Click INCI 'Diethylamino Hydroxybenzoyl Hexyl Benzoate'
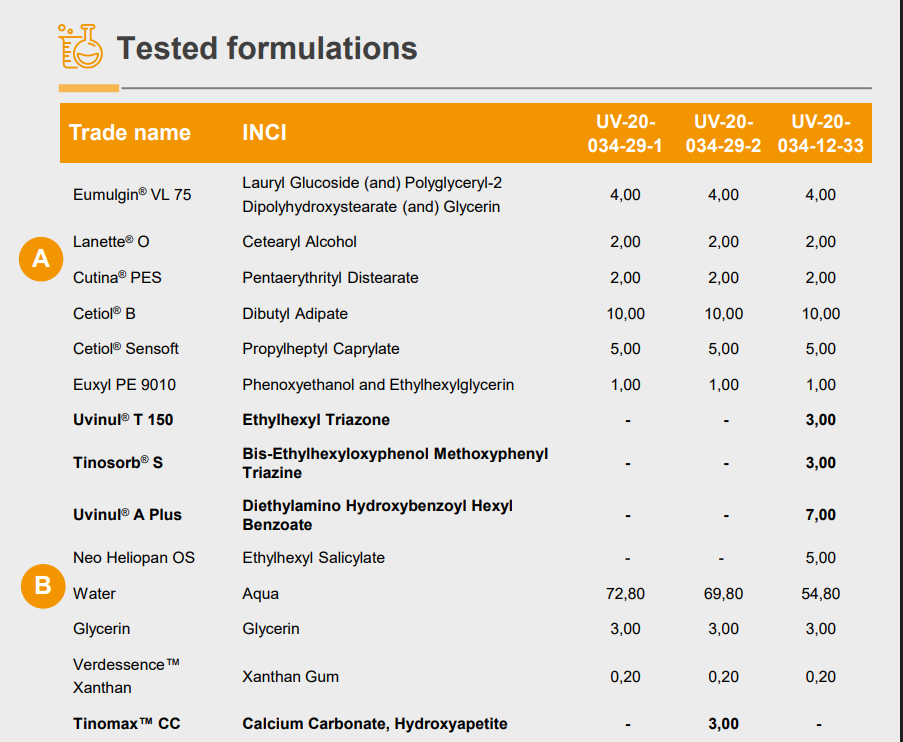Image resolution: width=903 pixels, height=742 pixels. [377, 515]
